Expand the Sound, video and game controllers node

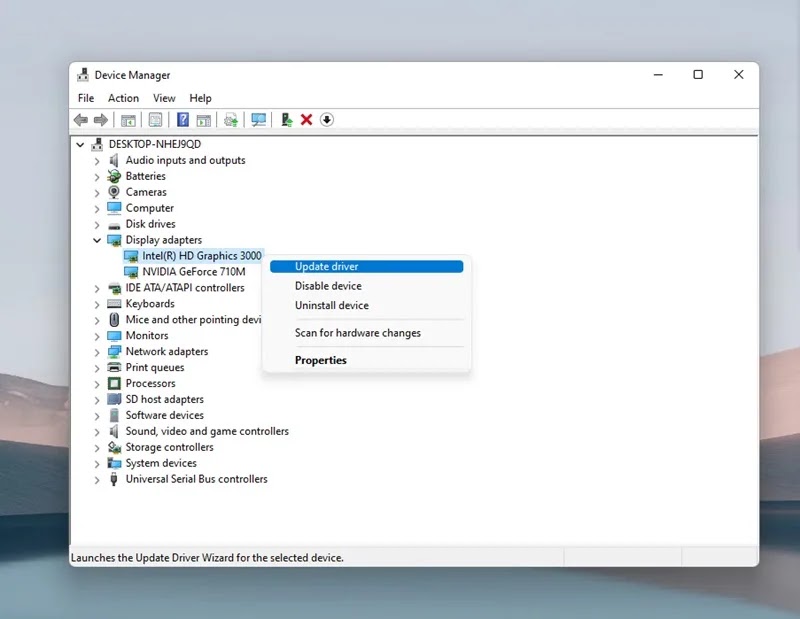pyautogui.click(x=97, y=432)
